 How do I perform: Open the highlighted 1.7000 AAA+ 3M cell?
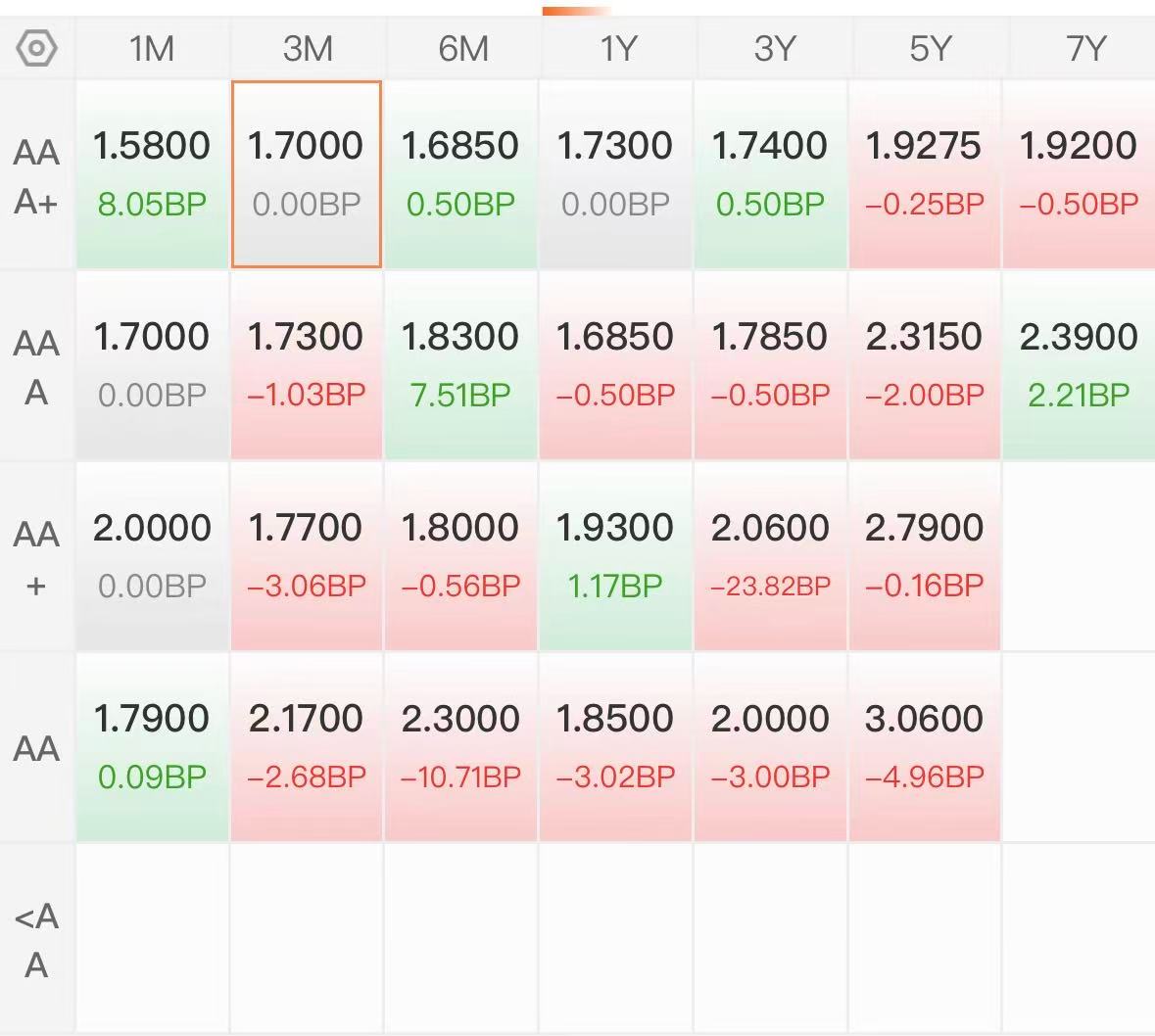[x=307, y=173]
